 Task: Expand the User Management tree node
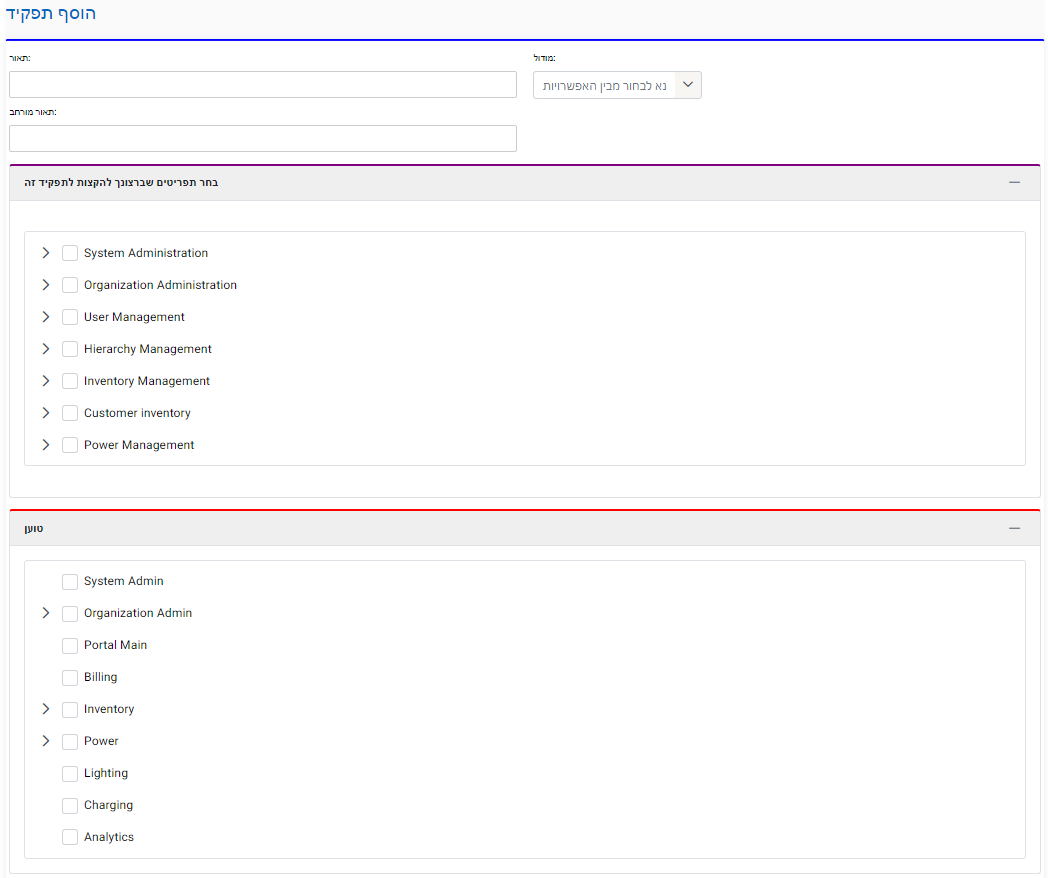[x=46, y=317]
